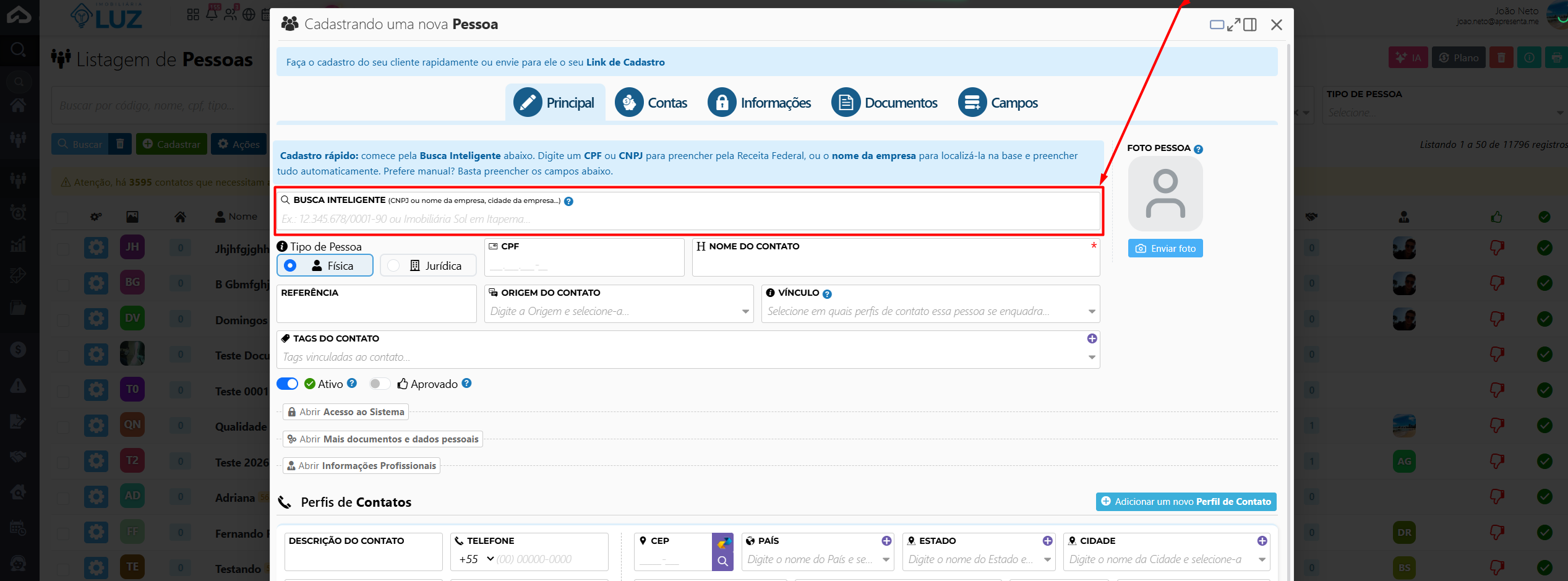The image size is (1568, 581).
Task: Click the person photo placeholder
Action: (1165, 193)
